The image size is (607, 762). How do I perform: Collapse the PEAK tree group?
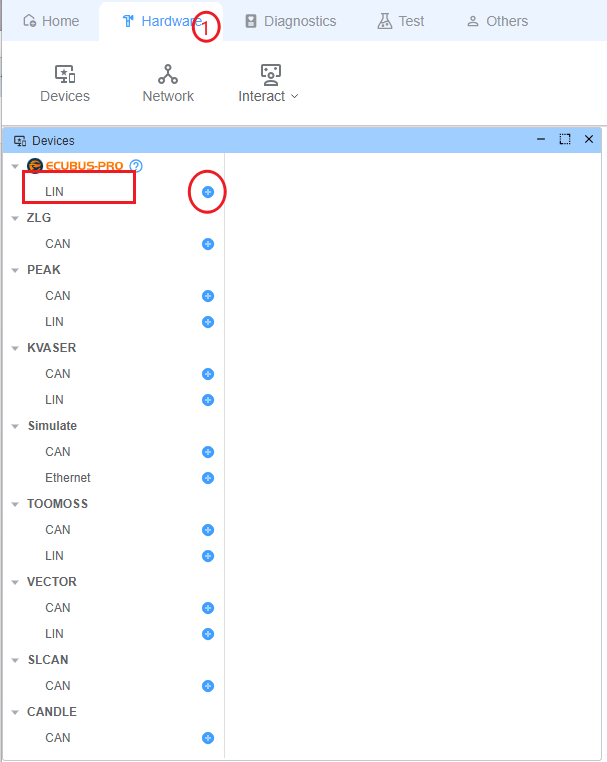tap(15, 270)
